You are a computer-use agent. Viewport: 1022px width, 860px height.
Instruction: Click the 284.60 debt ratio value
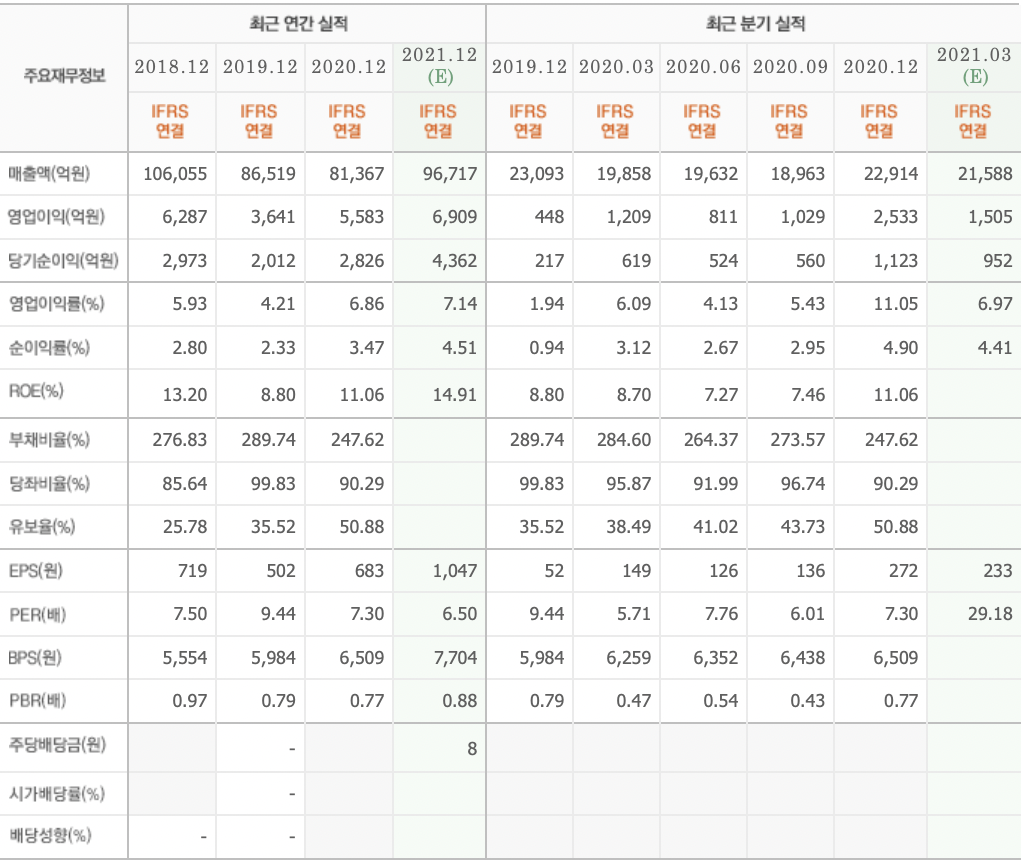(x=624, y=440)
